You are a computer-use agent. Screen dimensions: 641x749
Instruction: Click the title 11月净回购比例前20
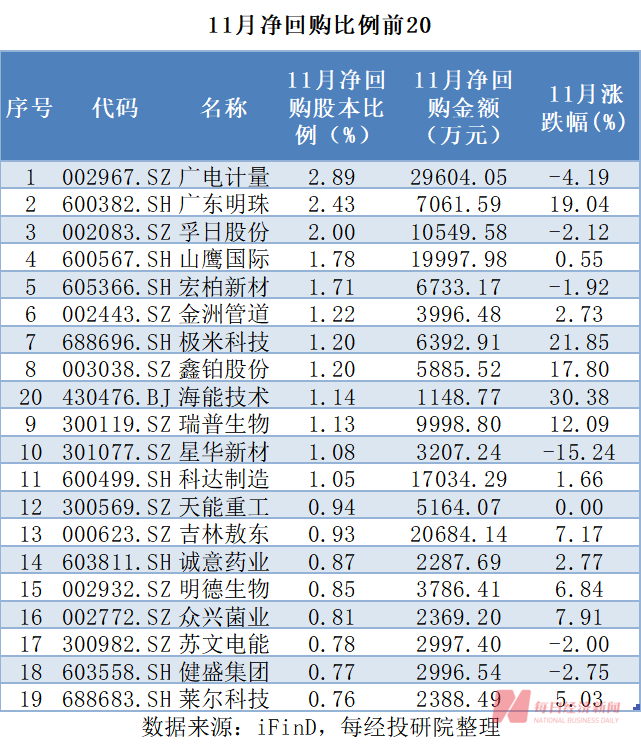point(320,25)
